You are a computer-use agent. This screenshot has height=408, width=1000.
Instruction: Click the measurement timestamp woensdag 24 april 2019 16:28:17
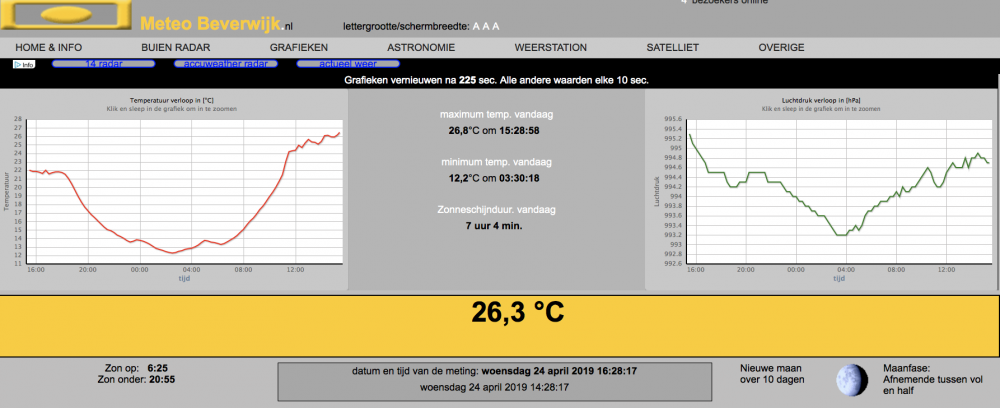[560, 371]
